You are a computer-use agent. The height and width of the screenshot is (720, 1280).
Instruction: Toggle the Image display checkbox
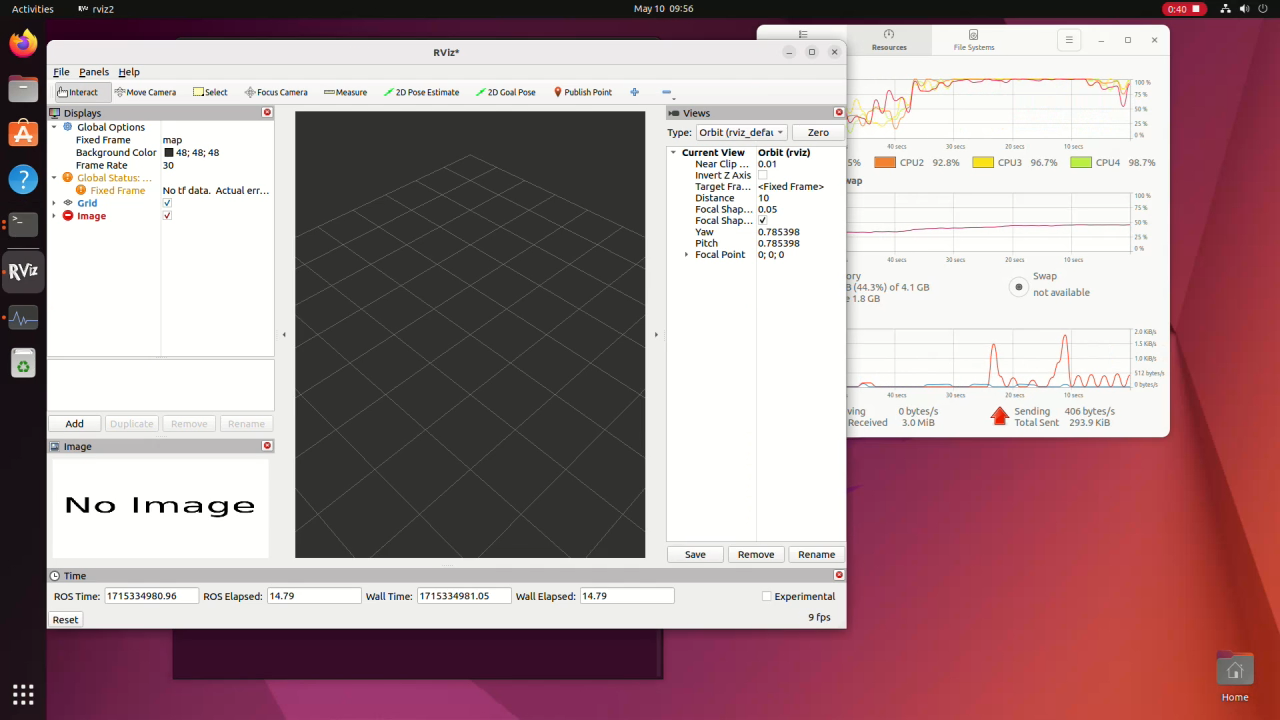pos(167,216)
